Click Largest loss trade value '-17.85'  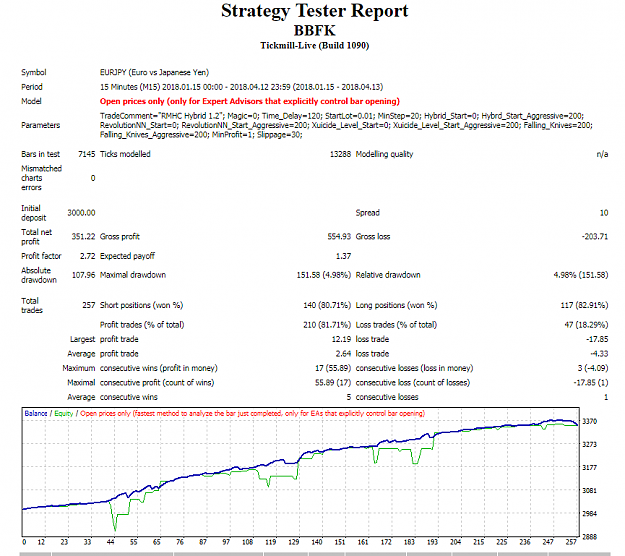coord(597,339)
